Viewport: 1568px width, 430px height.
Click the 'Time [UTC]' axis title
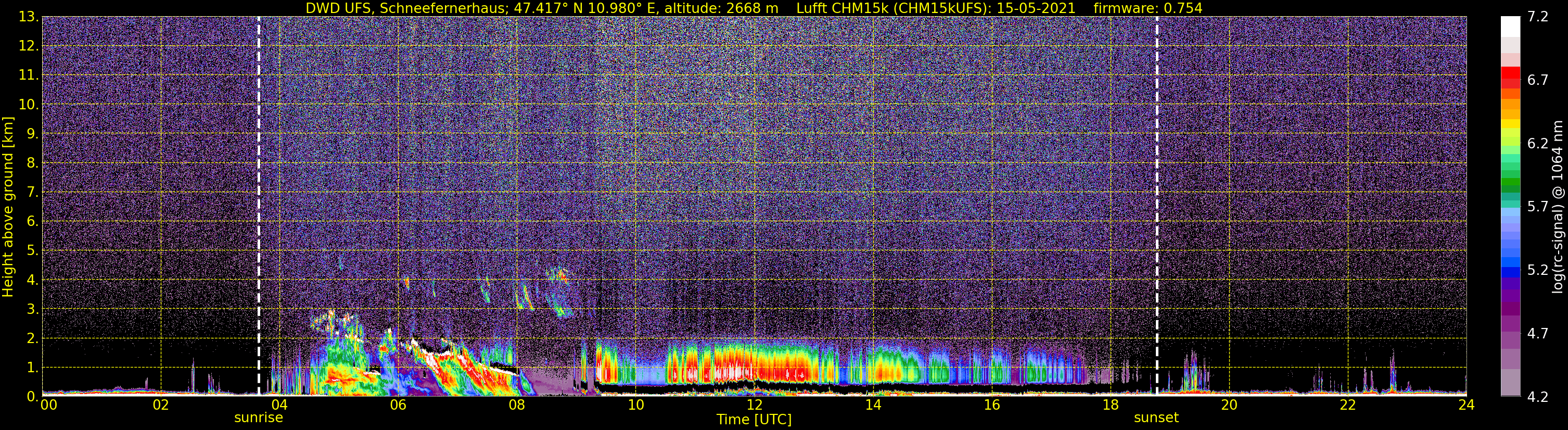click(754, 420)
